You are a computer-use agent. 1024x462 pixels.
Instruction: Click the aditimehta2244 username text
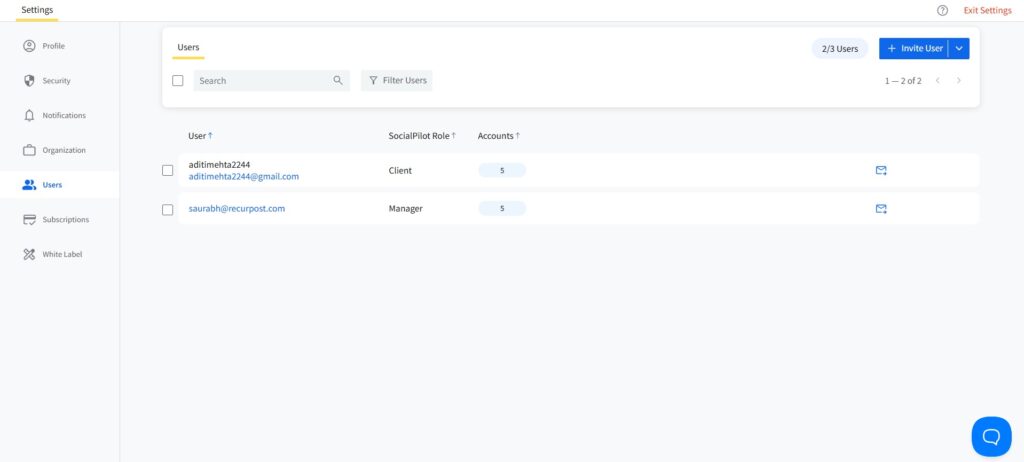(219, 165)
